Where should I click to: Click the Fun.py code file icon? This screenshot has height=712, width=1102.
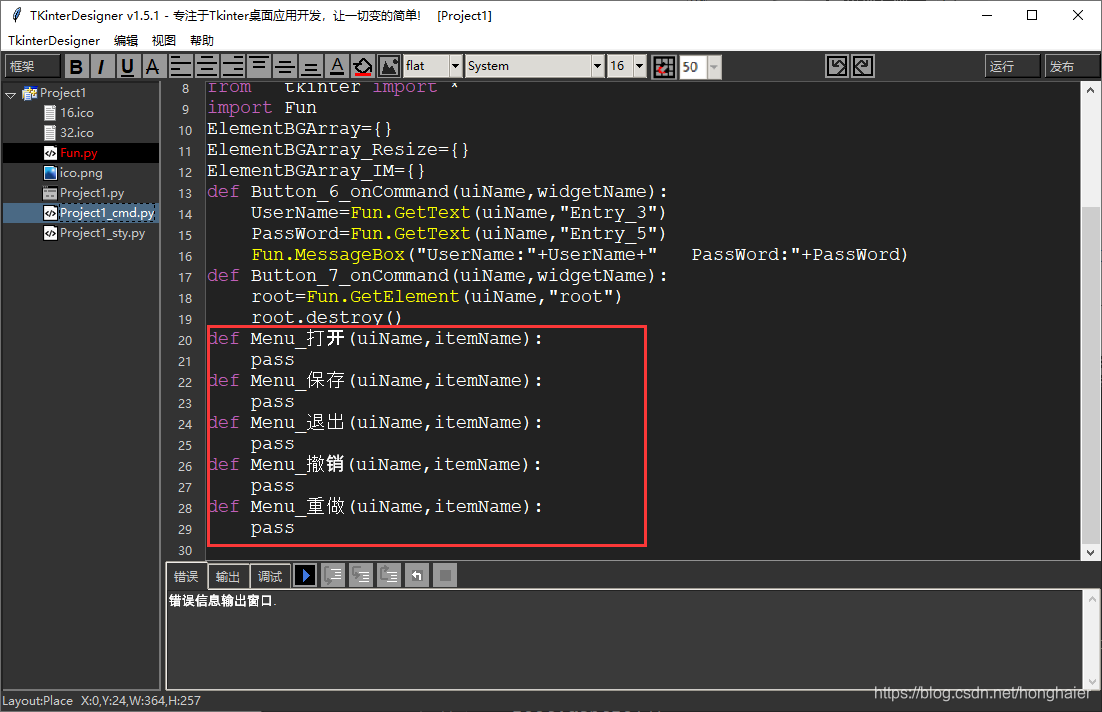click(50, 153)
